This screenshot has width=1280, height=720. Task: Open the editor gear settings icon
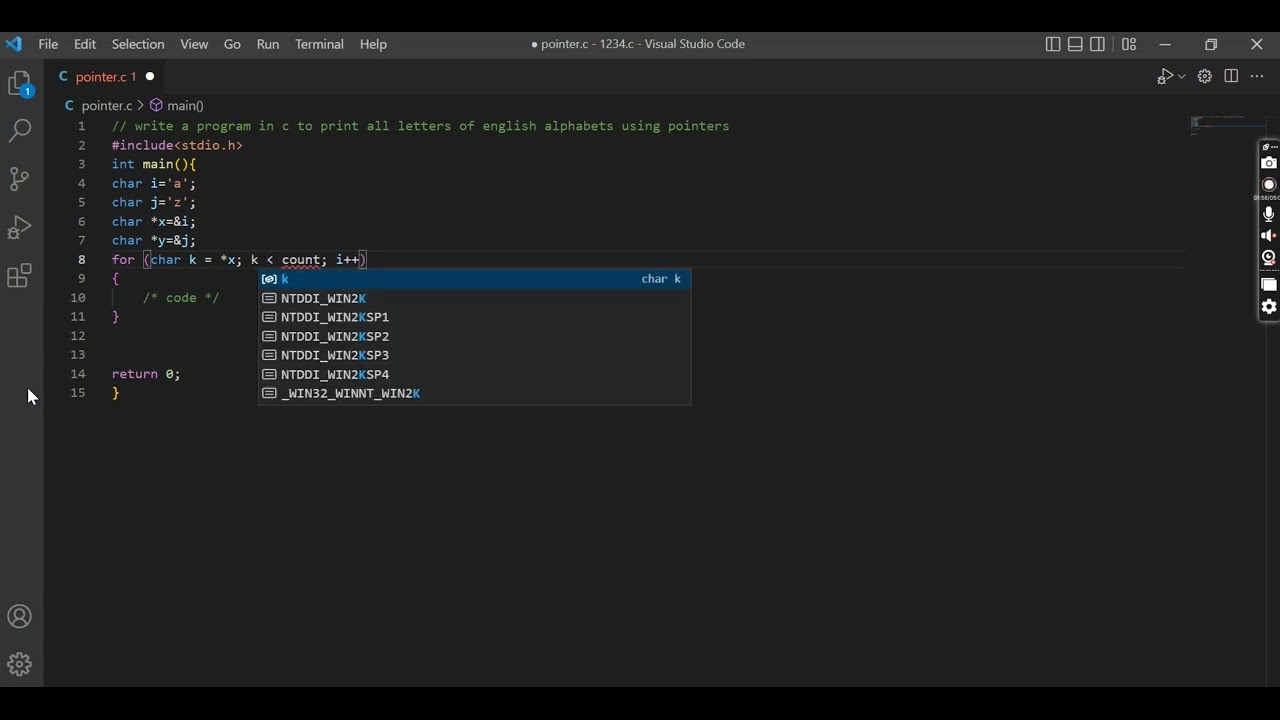[1205, 77]
